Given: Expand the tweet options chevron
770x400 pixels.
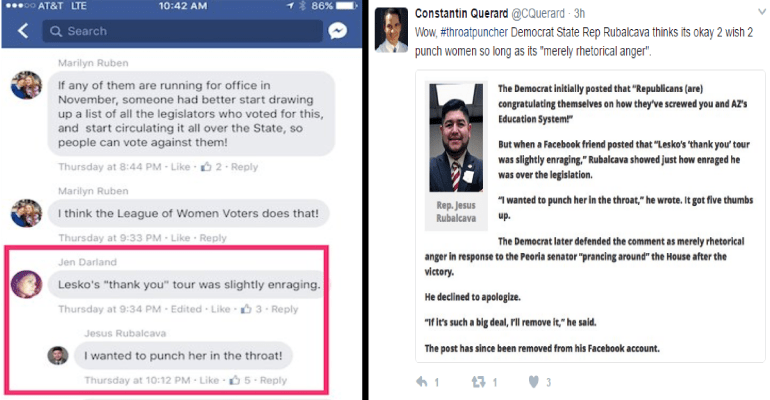Looking at the screenshot, I should [762, 12].
